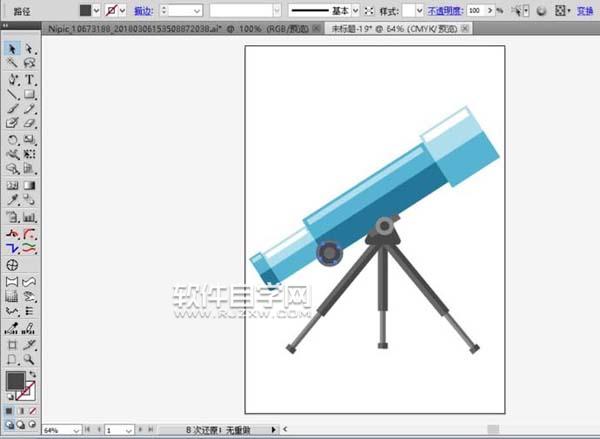Switch paint mode to Gradient
600x439 pixels.
tap(21, 410)
